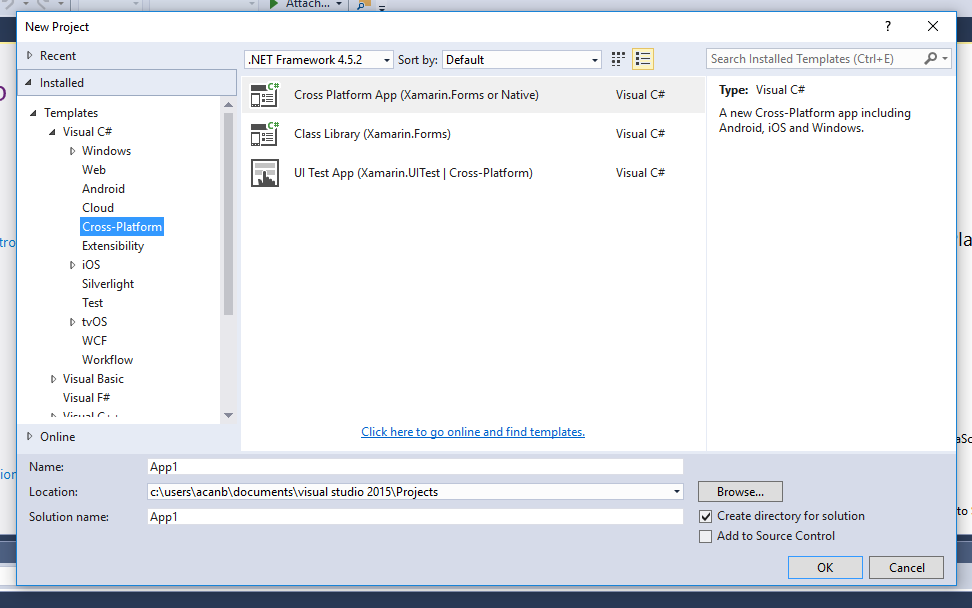This screenshot has width=972, height=608.
Task: Open the Location path dropdown arrow
Action: (x=676, y=491)
